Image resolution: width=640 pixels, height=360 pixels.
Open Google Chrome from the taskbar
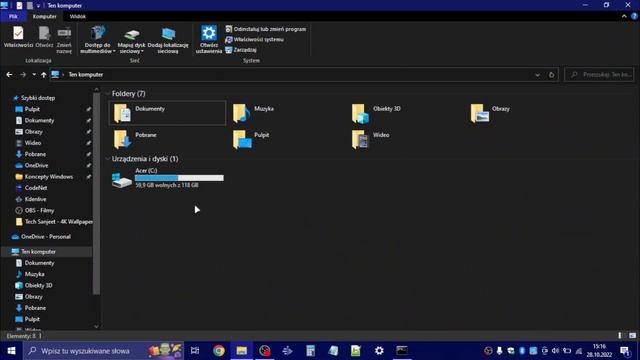pyautogui.click(x=219, y=351)
